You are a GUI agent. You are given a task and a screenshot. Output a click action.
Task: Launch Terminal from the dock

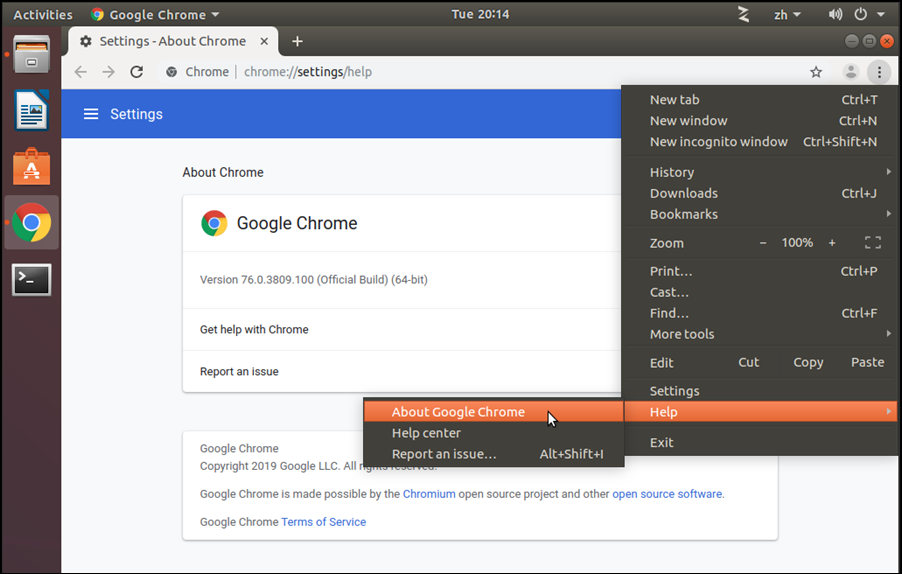point(31,280)
